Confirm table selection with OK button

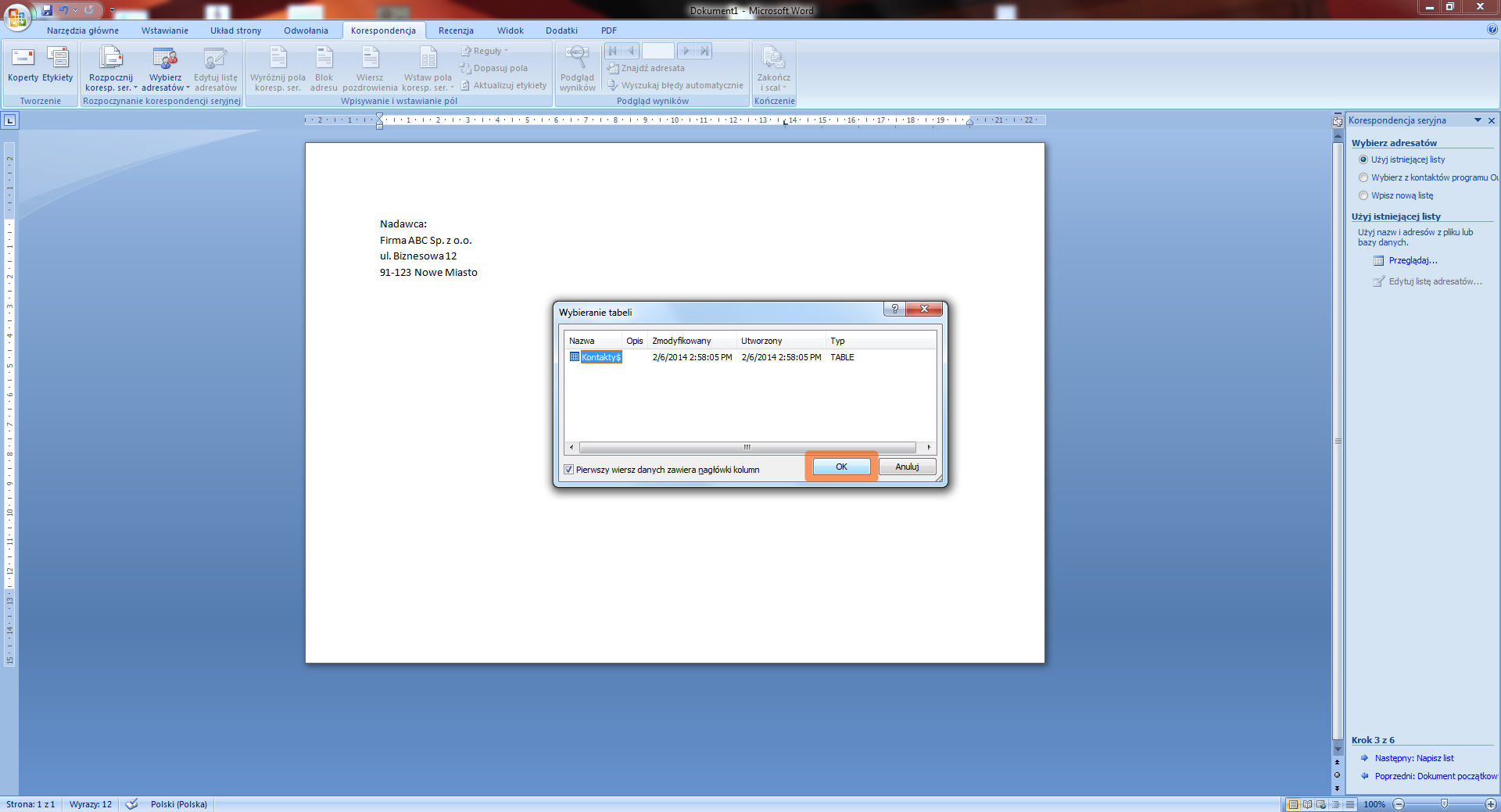pyautogui.click(x=841, y=467)
